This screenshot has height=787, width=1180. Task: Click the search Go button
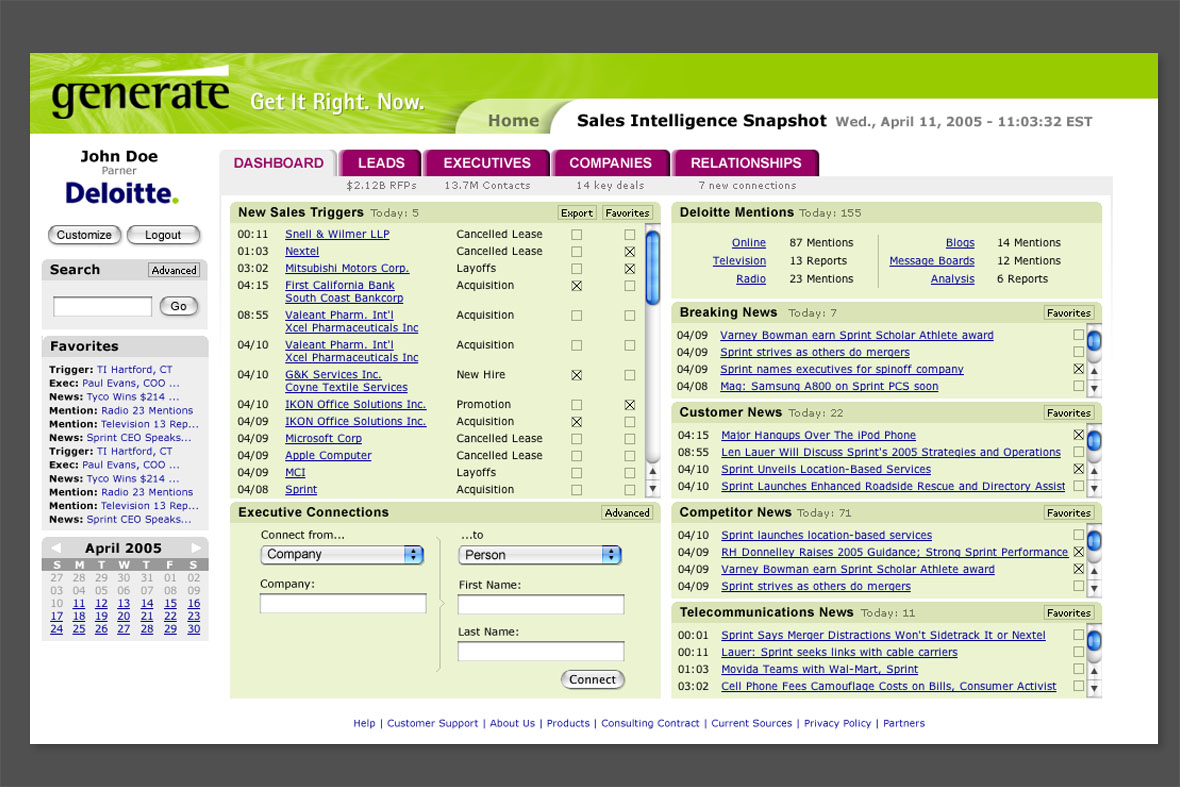[x=178, y=306]
